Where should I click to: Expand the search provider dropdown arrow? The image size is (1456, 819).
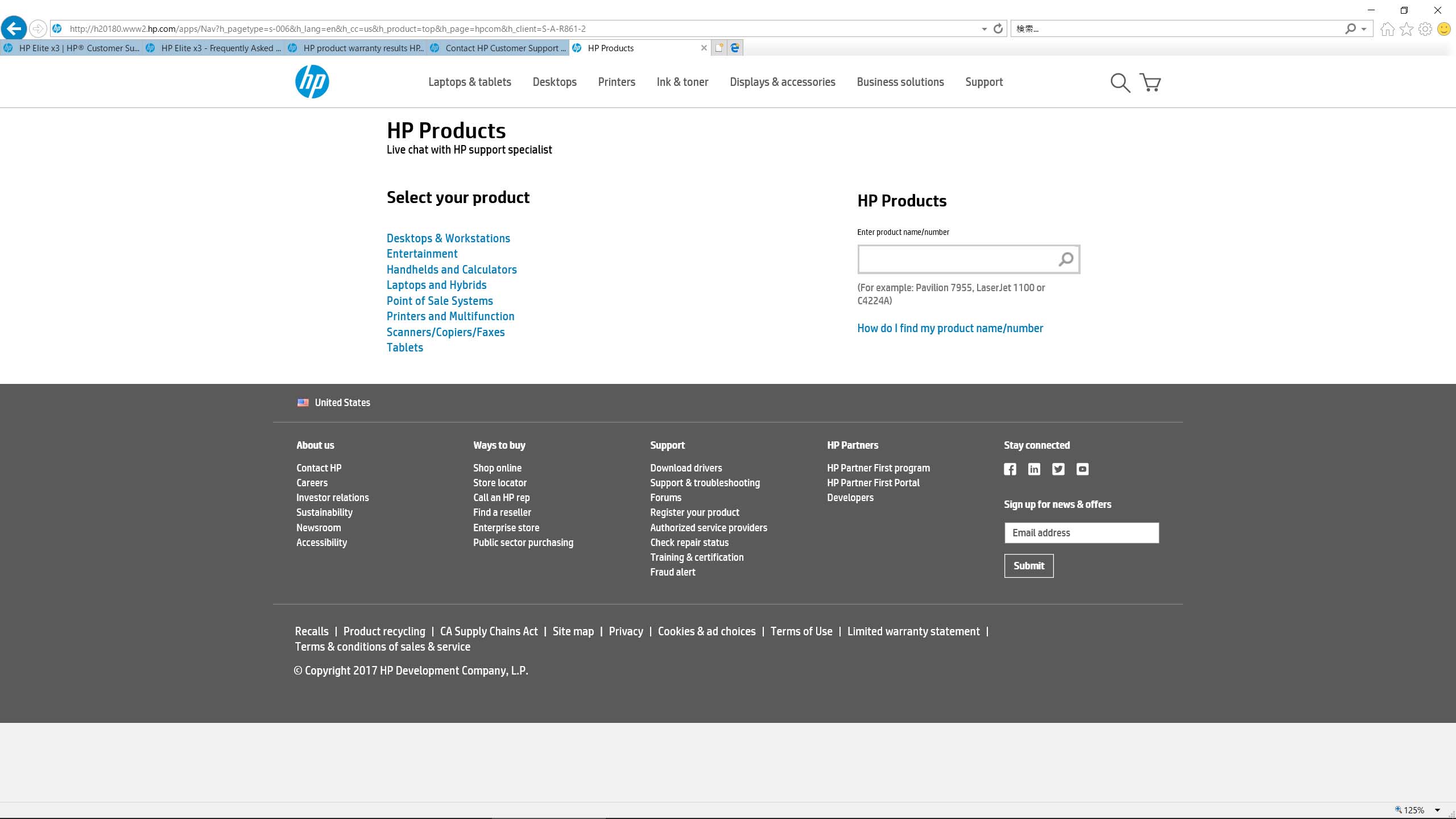pos(1364,29)
